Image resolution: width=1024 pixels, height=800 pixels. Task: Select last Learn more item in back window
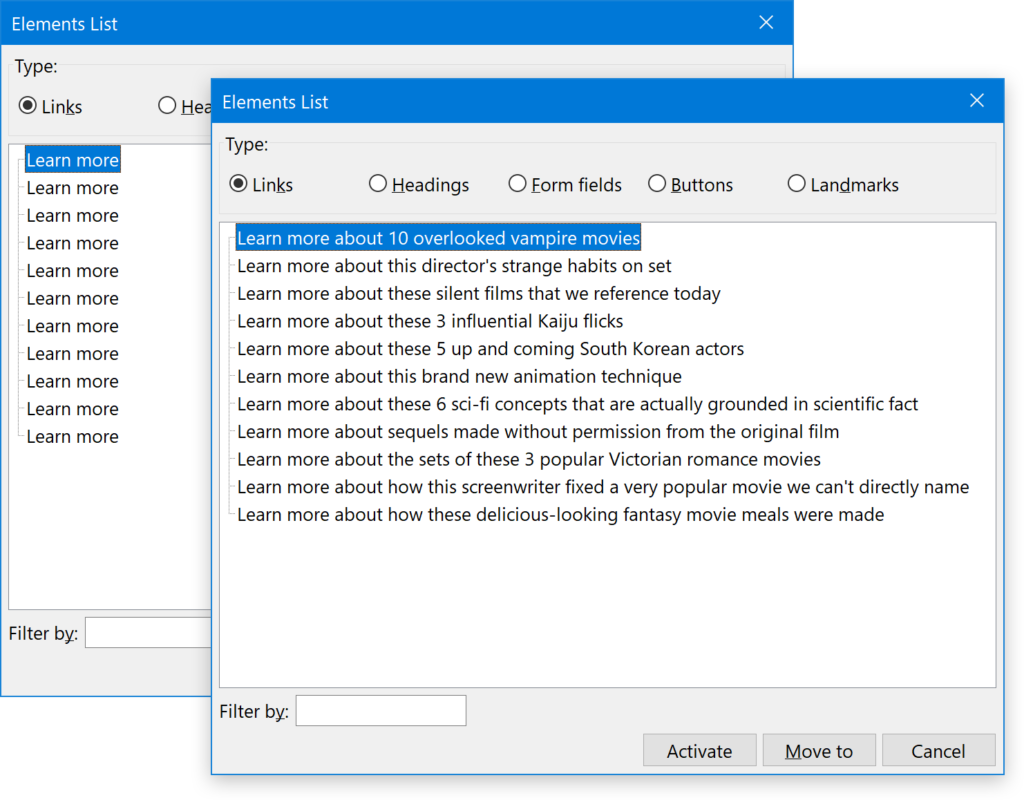(72, 436)
